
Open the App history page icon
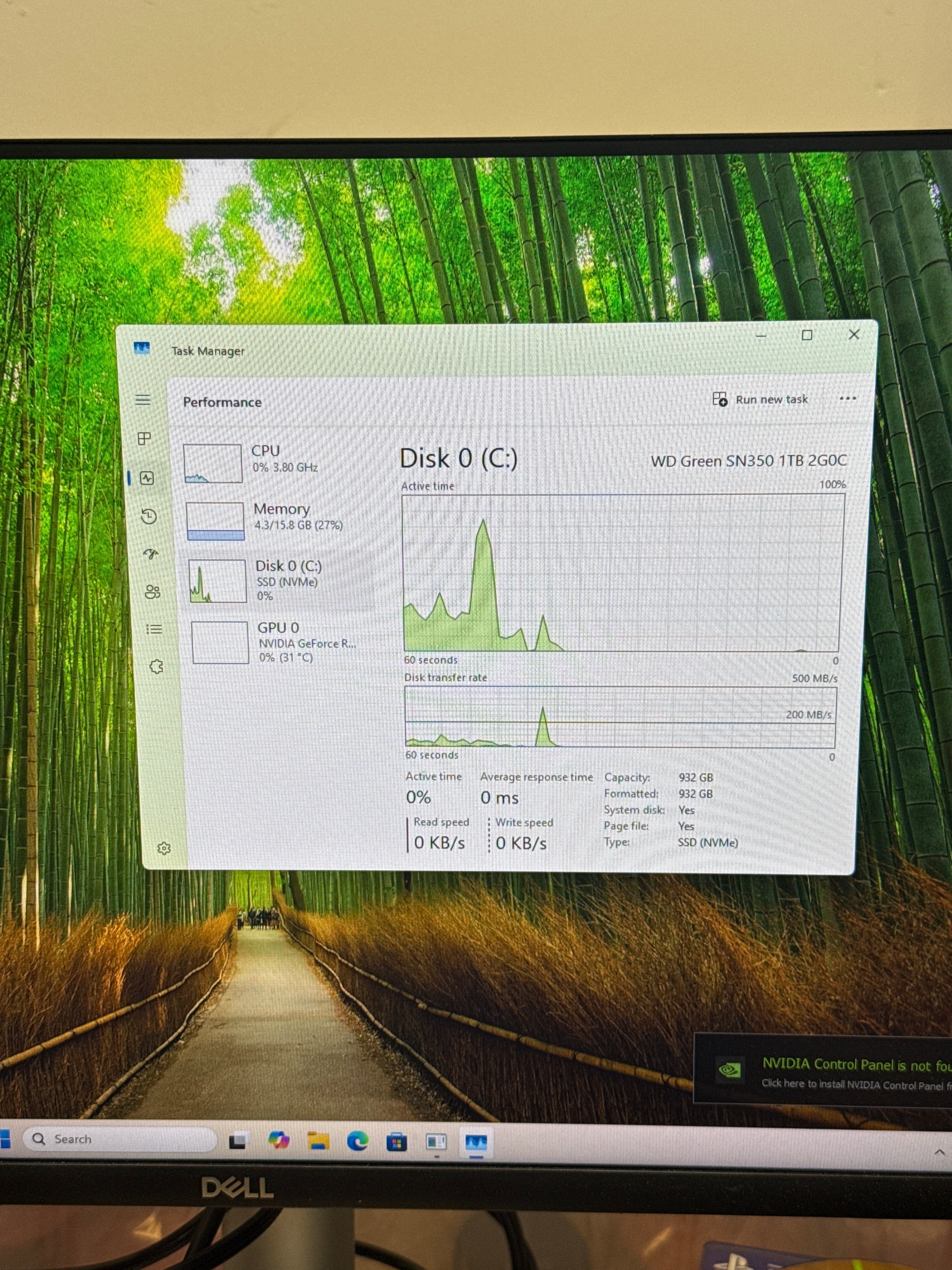[149, 516]
